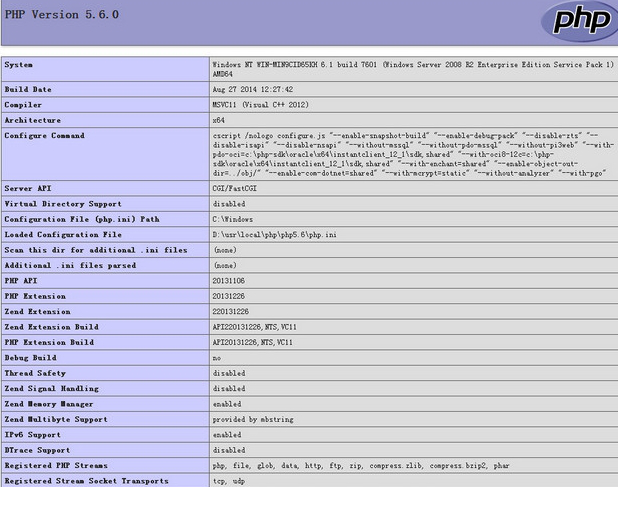
Task: Click Configuration File (php.ini) Path label
Action: (82, 219)
